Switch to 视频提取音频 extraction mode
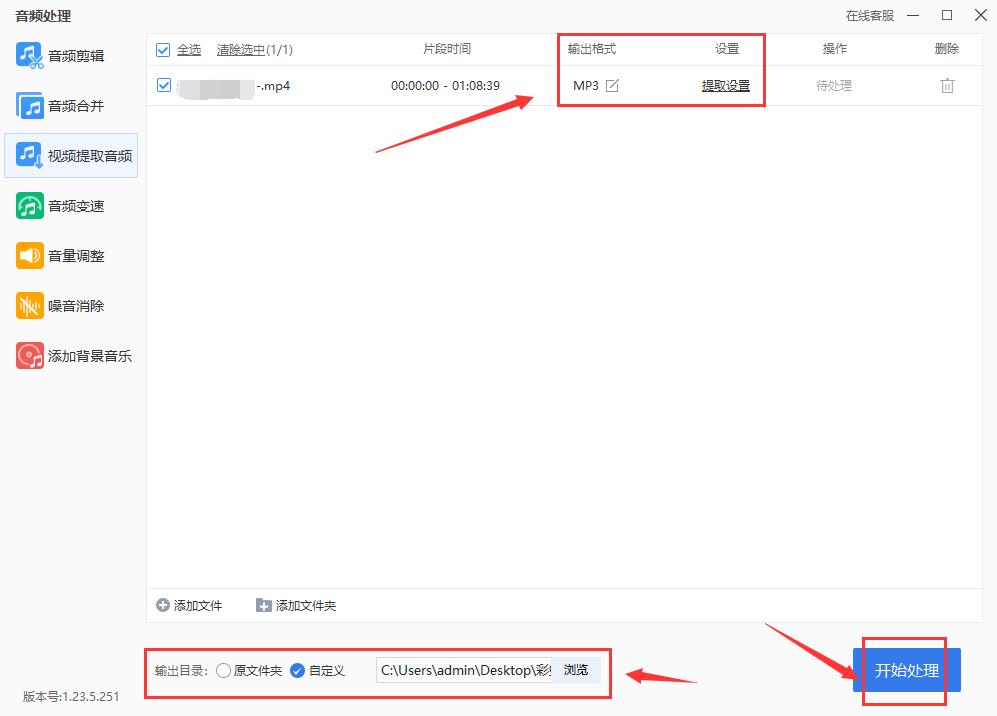 click(x=70, y=155)
